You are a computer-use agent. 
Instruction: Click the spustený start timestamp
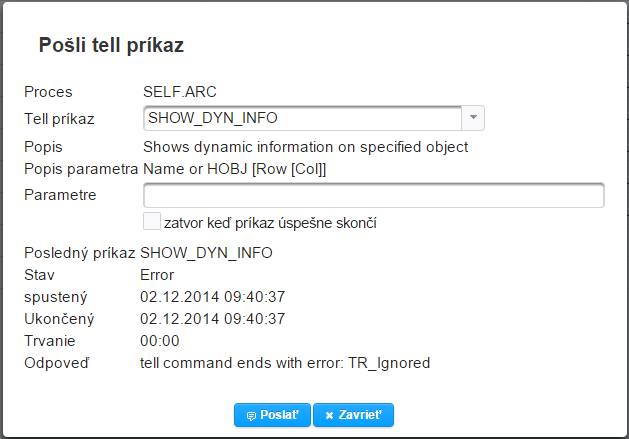[213, 297]
